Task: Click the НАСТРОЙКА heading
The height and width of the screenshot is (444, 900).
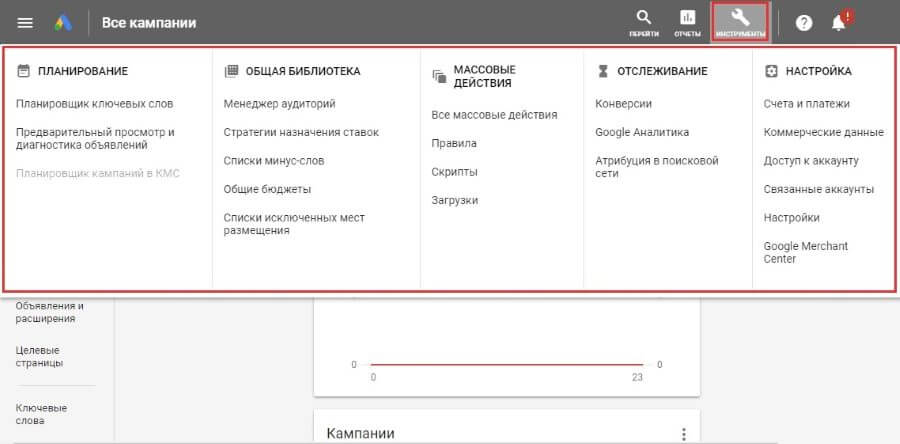Action: click(x=818, y=71)
